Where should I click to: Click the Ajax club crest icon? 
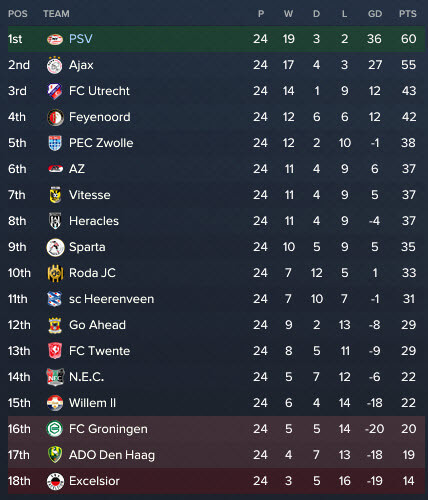(55, 65)
